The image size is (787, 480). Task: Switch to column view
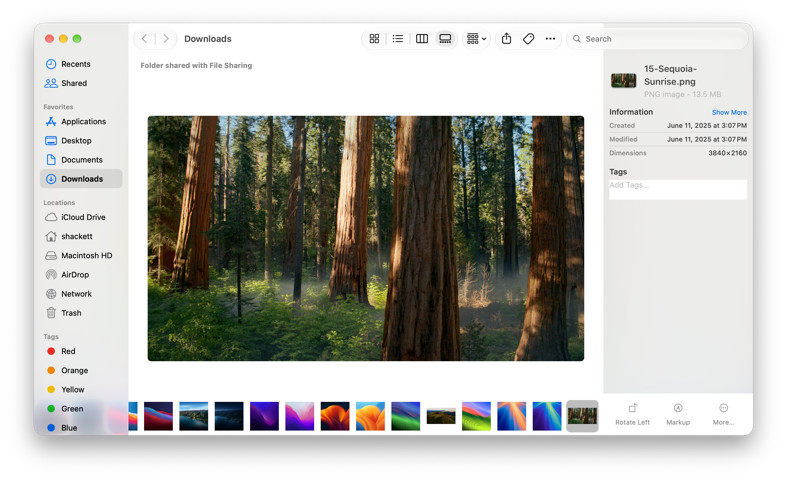(x=422, y=39)
